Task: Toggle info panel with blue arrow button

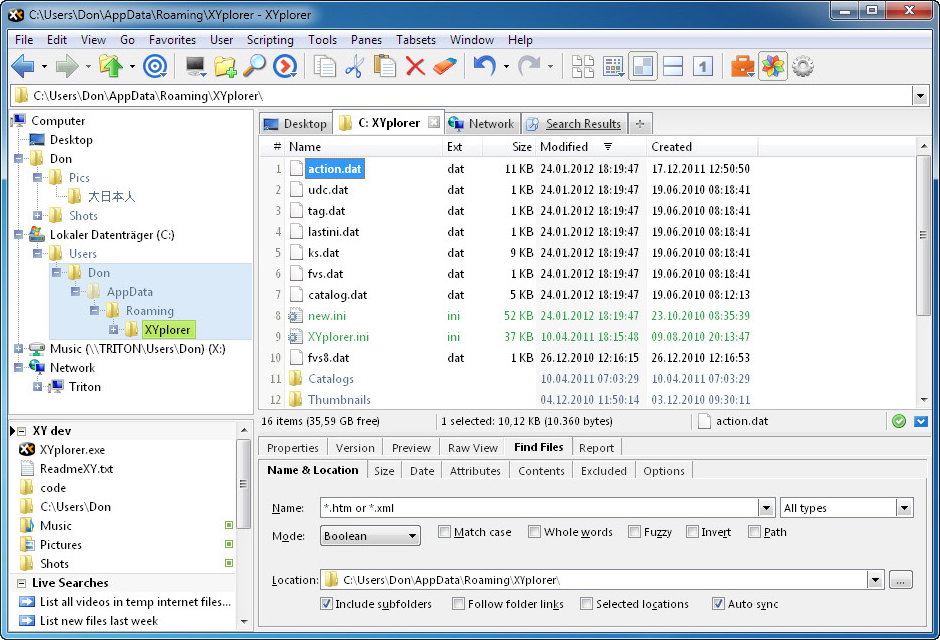Action: 921,421
